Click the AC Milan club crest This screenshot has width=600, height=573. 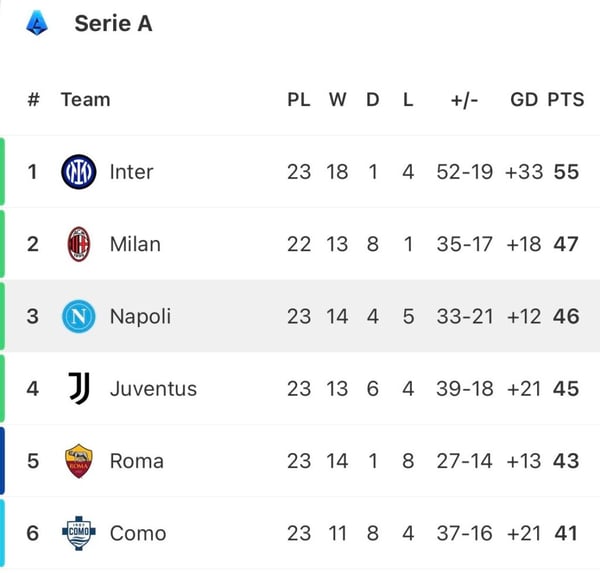tap(78, 244)
